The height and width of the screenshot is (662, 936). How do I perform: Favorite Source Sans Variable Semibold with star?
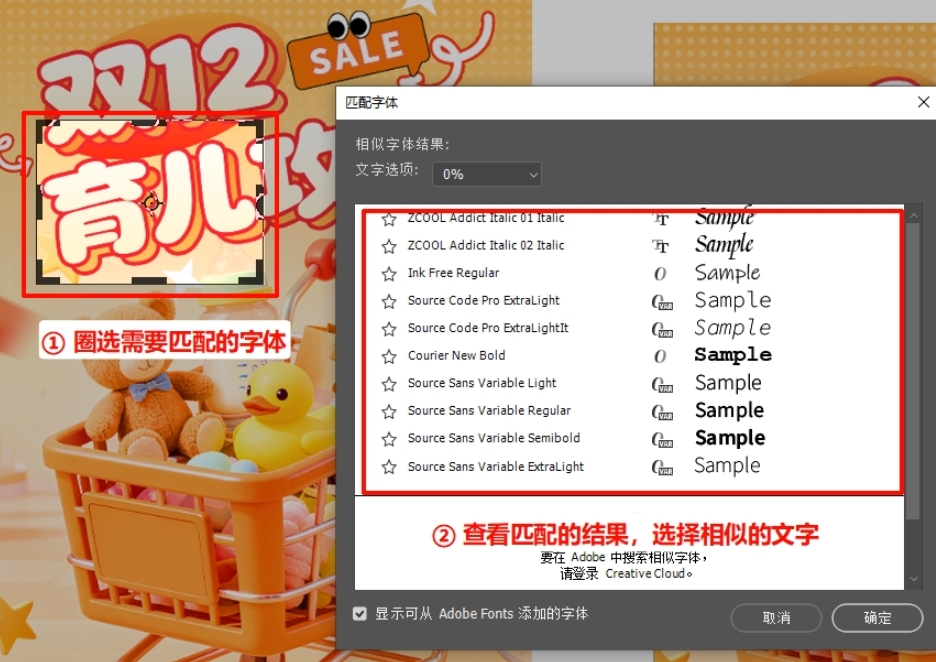click(389, 439)
